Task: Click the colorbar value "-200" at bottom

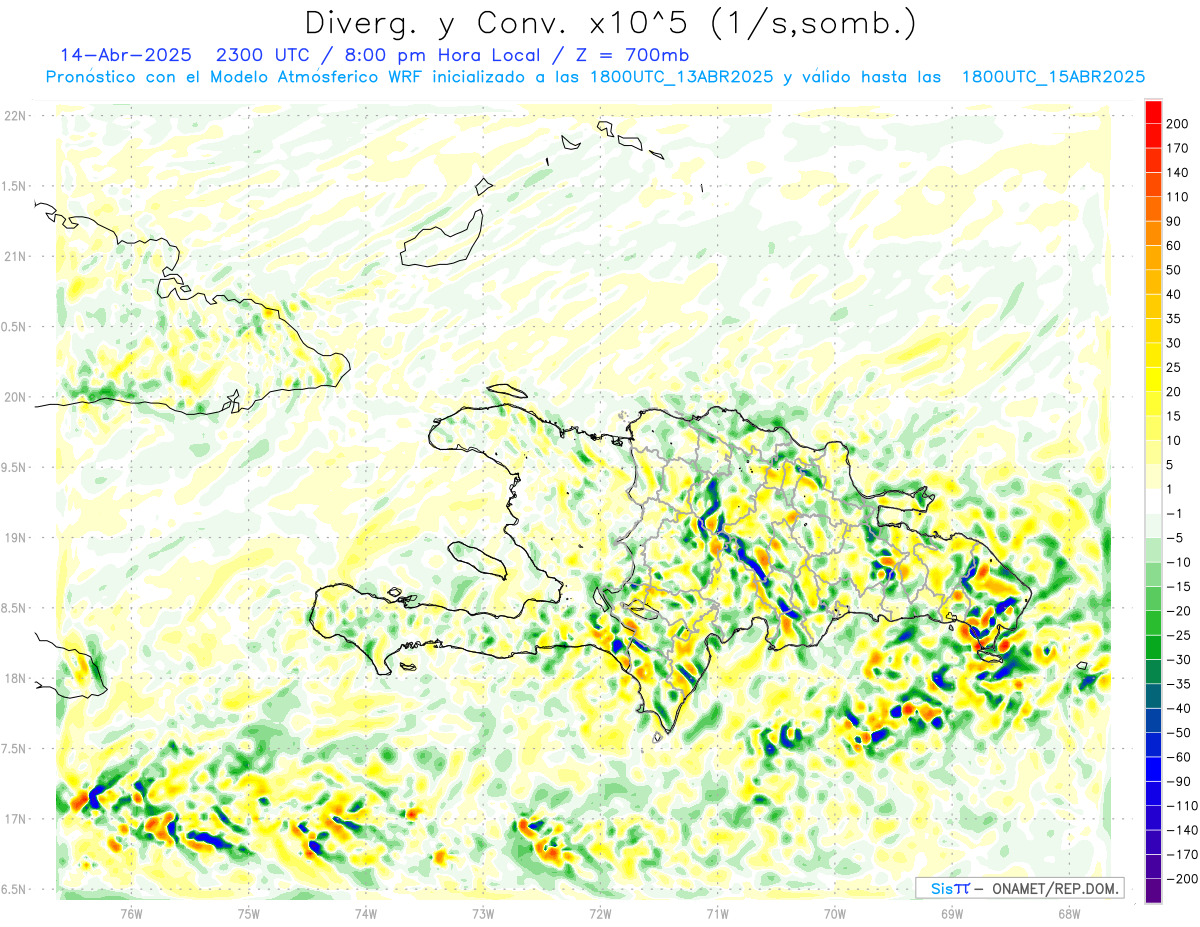Action: (1182, 879)
